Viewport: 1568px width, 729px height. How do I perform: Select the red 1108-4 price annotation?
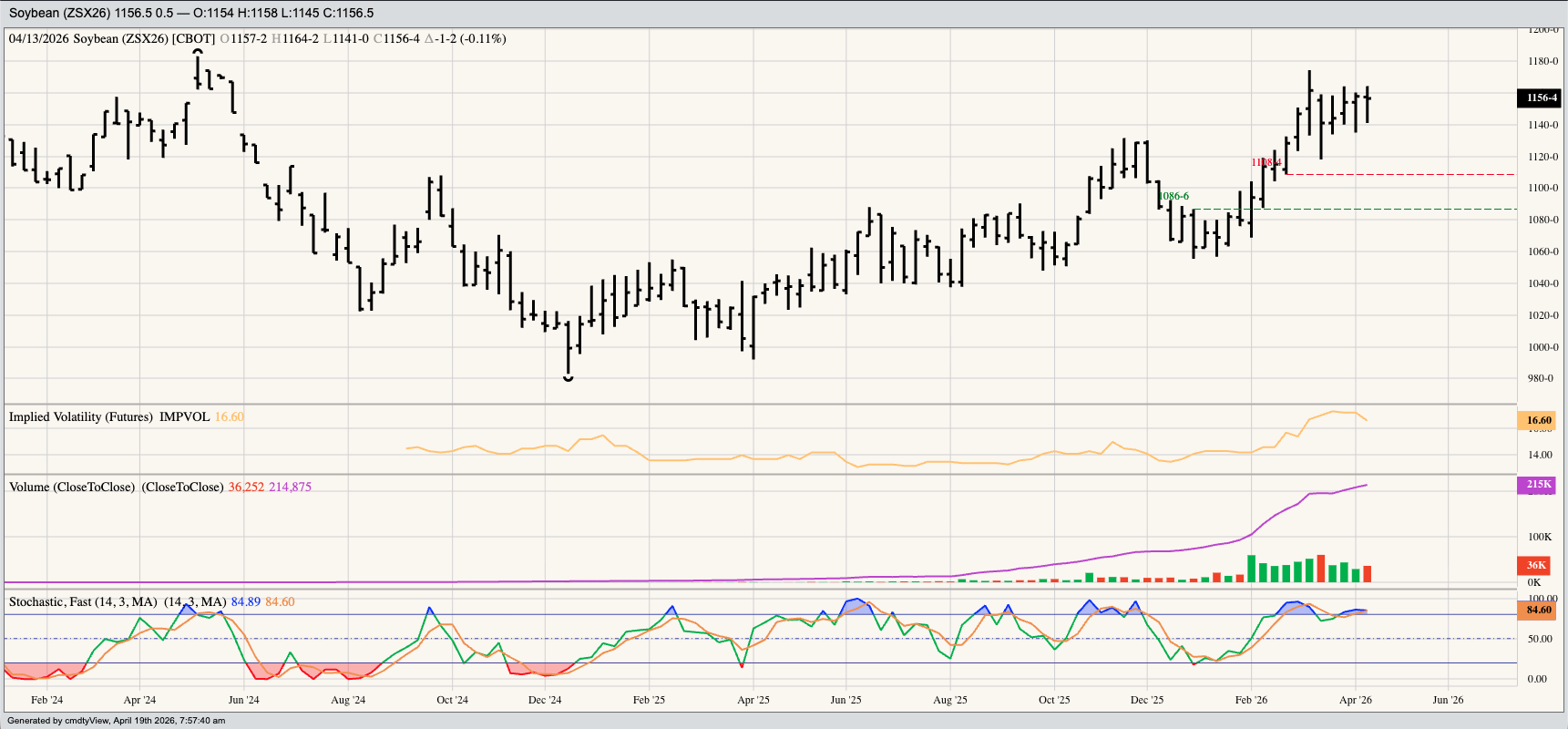[x=1266, y=162]
